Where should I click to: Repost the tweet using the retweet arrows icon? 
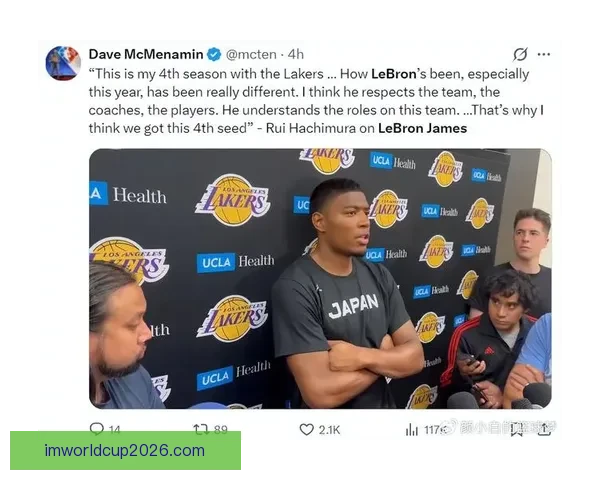201,429
